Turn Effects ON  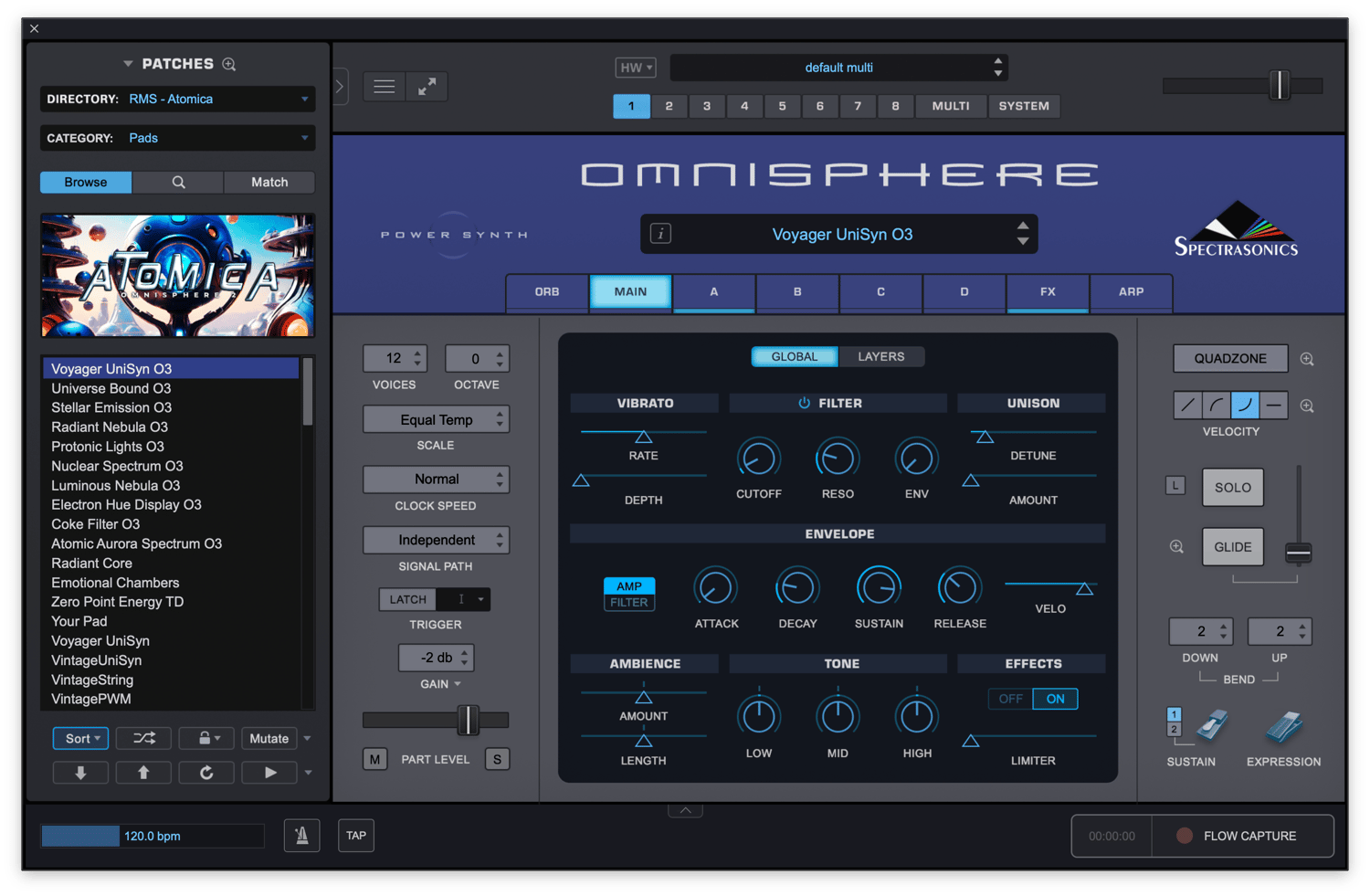coord(1056,699)
